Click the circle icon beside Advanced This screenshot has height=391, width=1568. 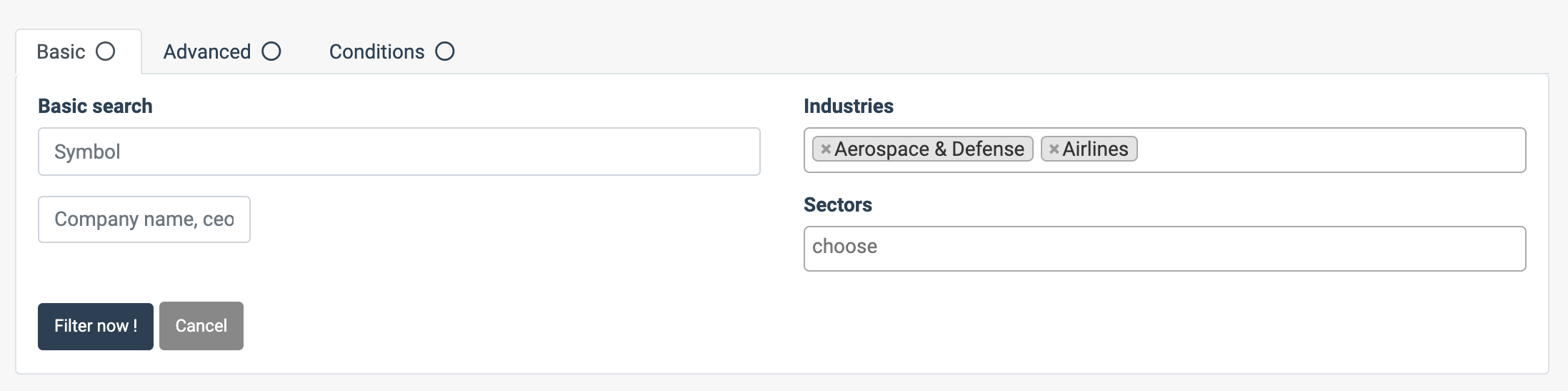point(271,51)
